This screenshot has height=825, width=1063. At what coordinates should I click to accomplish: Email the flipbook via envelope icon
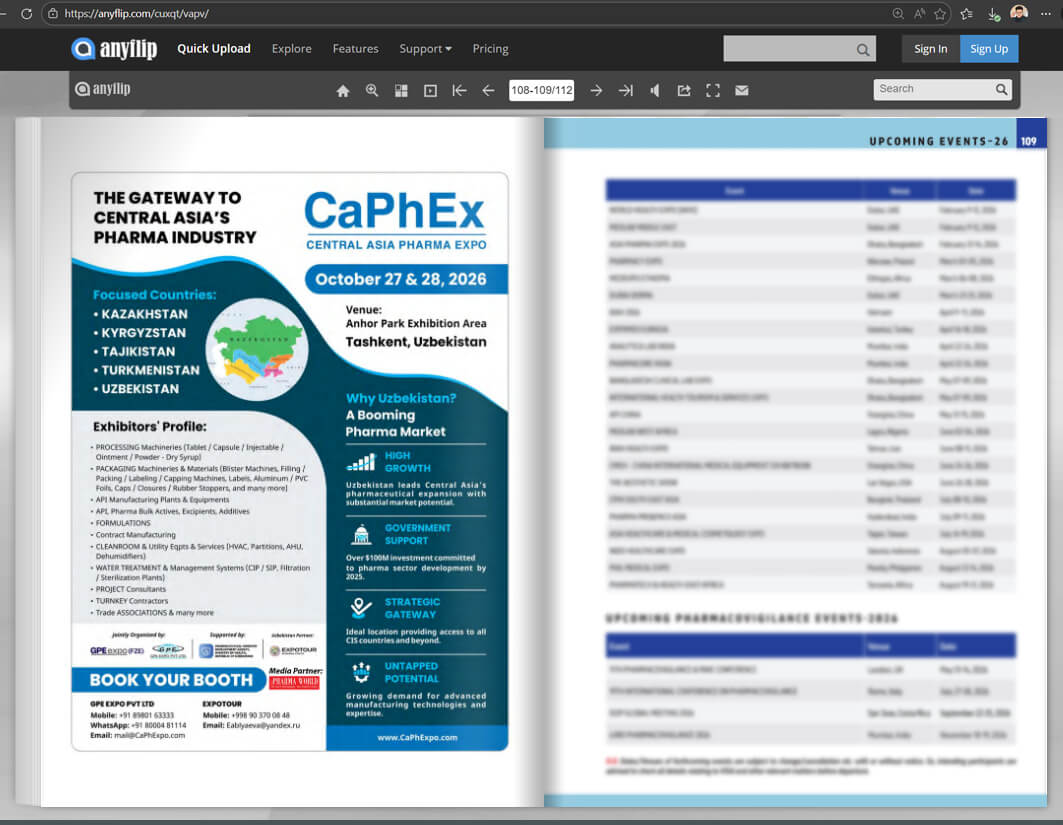point(742,90)
